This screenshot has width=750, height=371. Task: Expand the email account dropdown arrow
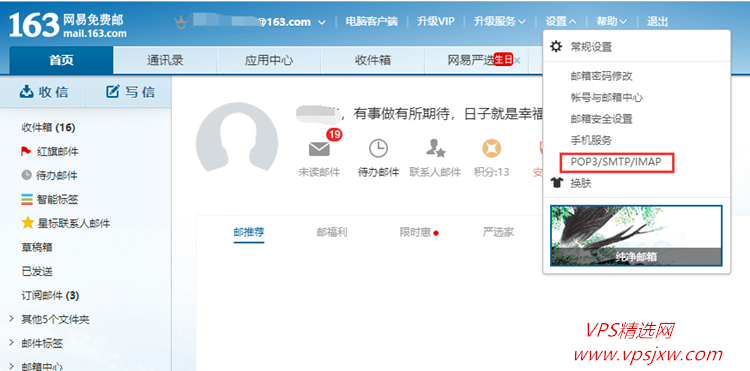322,22
